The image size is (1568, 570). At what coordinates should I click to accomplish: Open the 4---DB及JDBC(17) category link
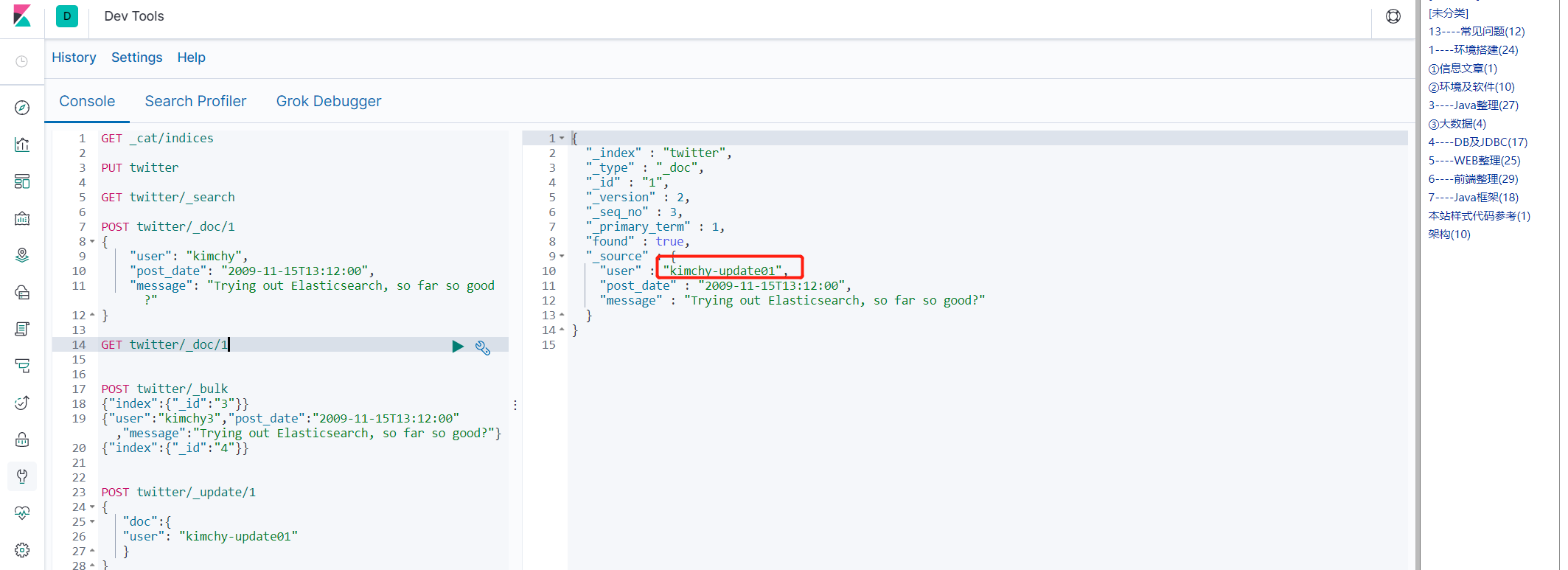tap(1478, 142)
